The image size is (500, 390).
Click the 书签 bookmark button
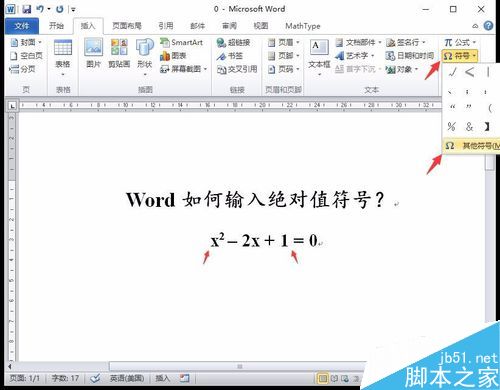tap(229, 56)
